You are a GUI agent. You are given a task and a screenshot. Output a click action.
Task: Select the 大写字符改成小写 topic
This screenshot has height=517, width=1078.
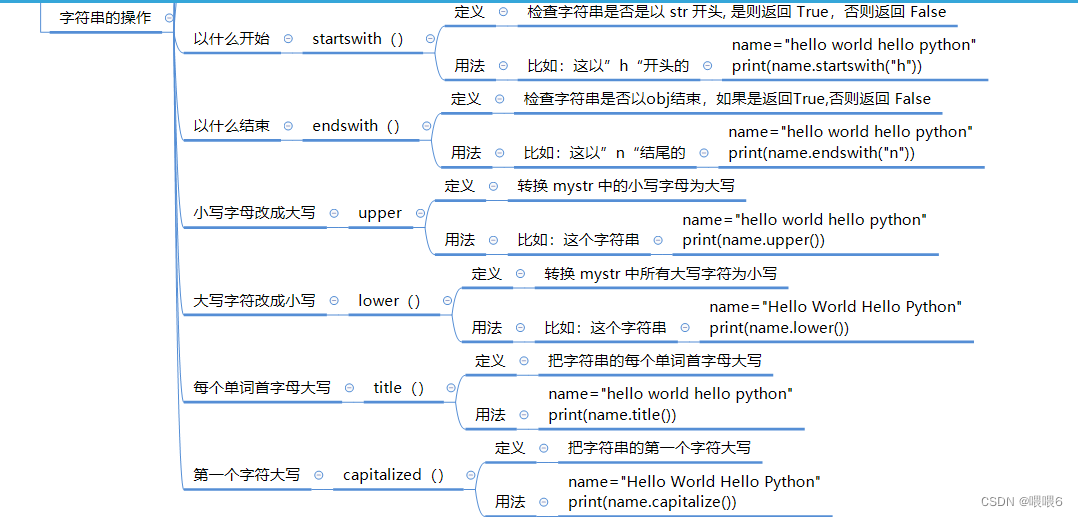[254, 301]
